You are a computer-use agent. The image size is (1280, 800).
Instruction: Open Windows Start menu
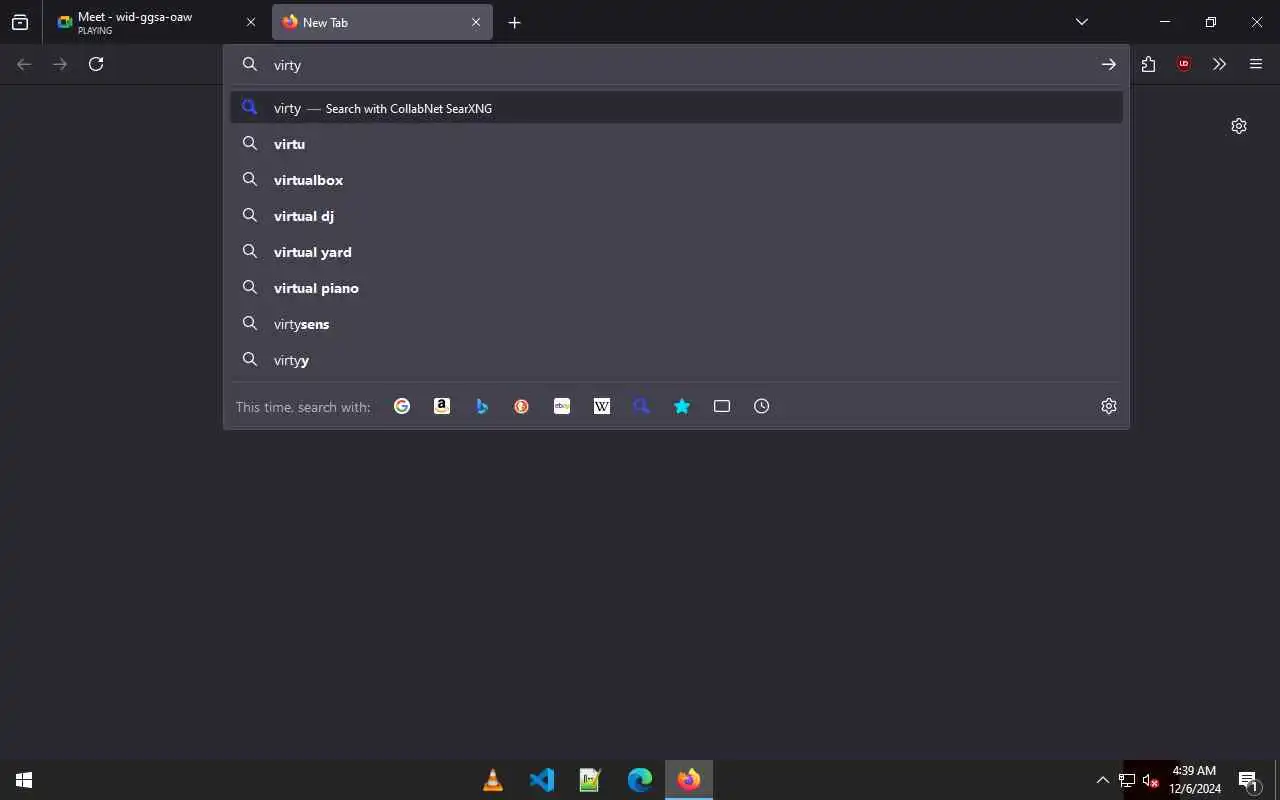[x=24, y=780]
